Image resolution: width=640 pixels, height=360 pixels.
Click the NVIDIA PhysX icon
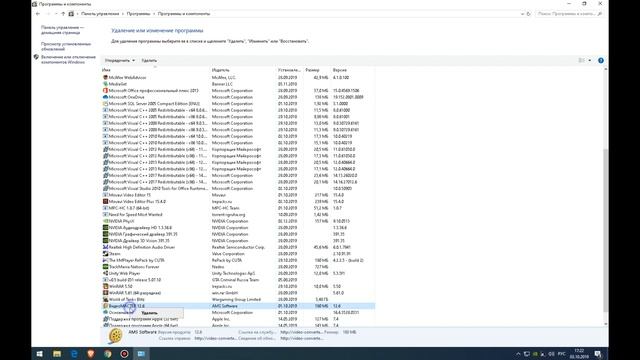[105, 221]
